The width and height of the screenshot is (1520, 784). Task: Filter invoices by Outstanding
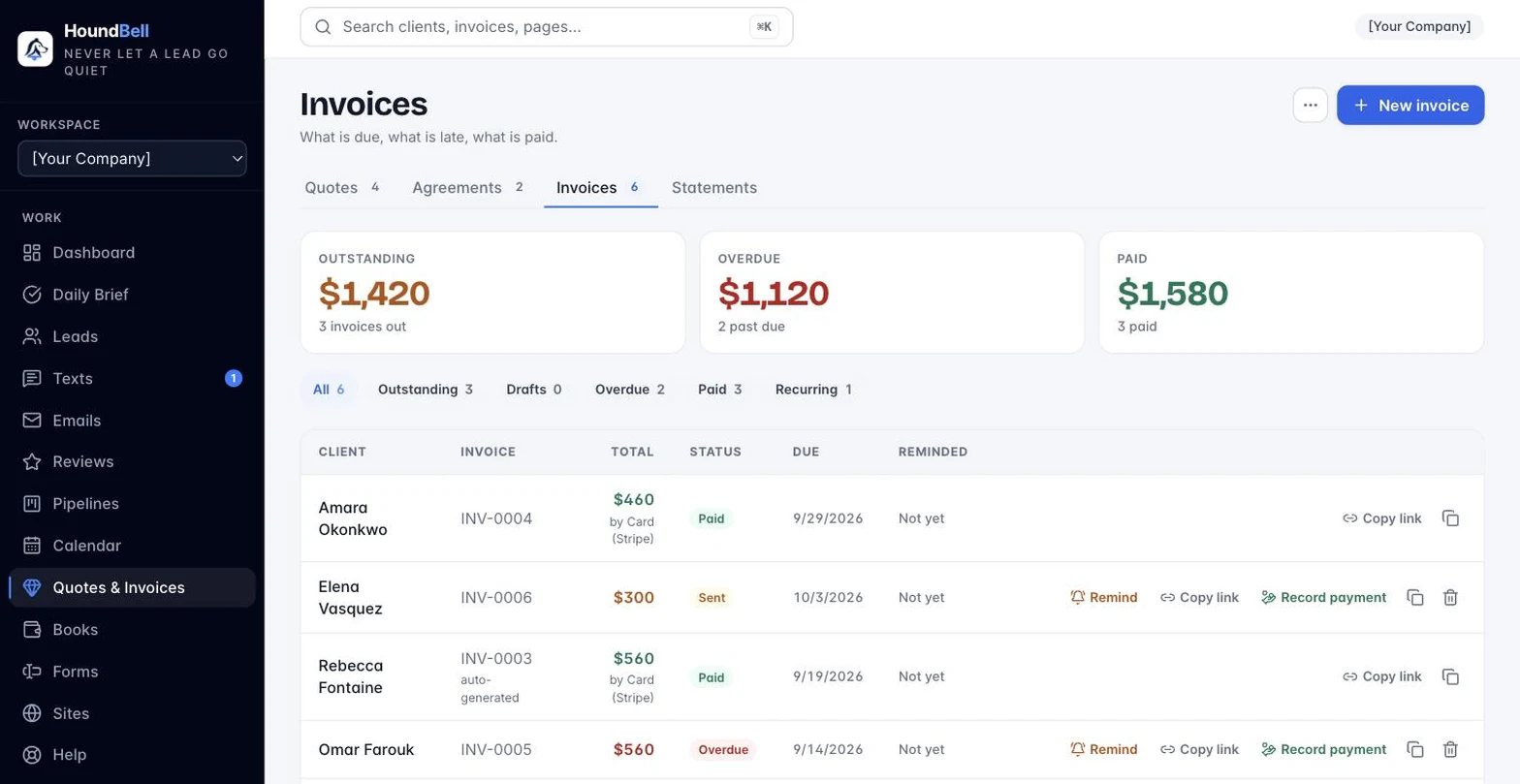pyautogui.click(x=426, y=390)
